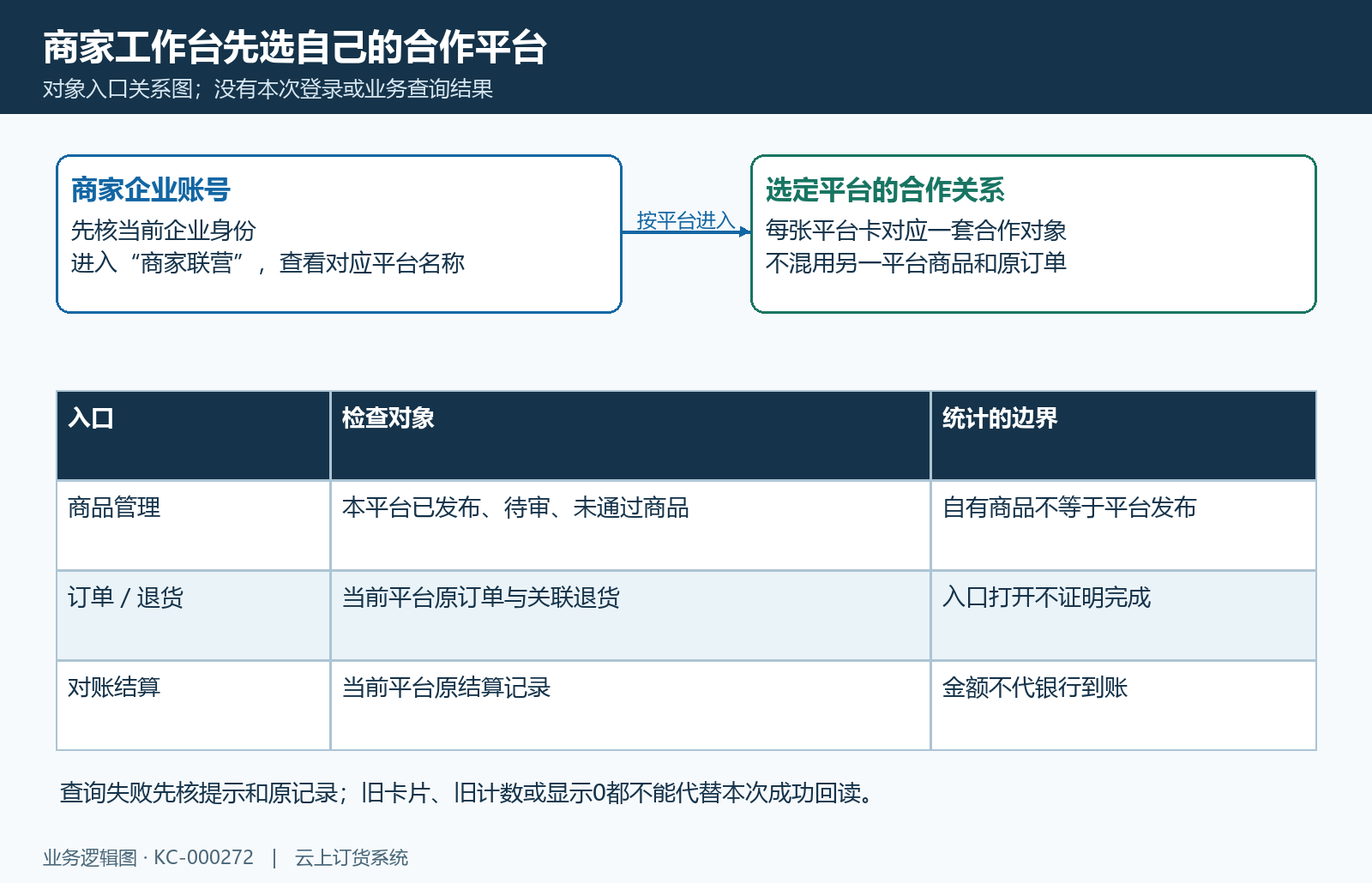Click the cell 当前平台原订单与关联退货
Viewport: 1372px width, 883px height.
[631, 616]
